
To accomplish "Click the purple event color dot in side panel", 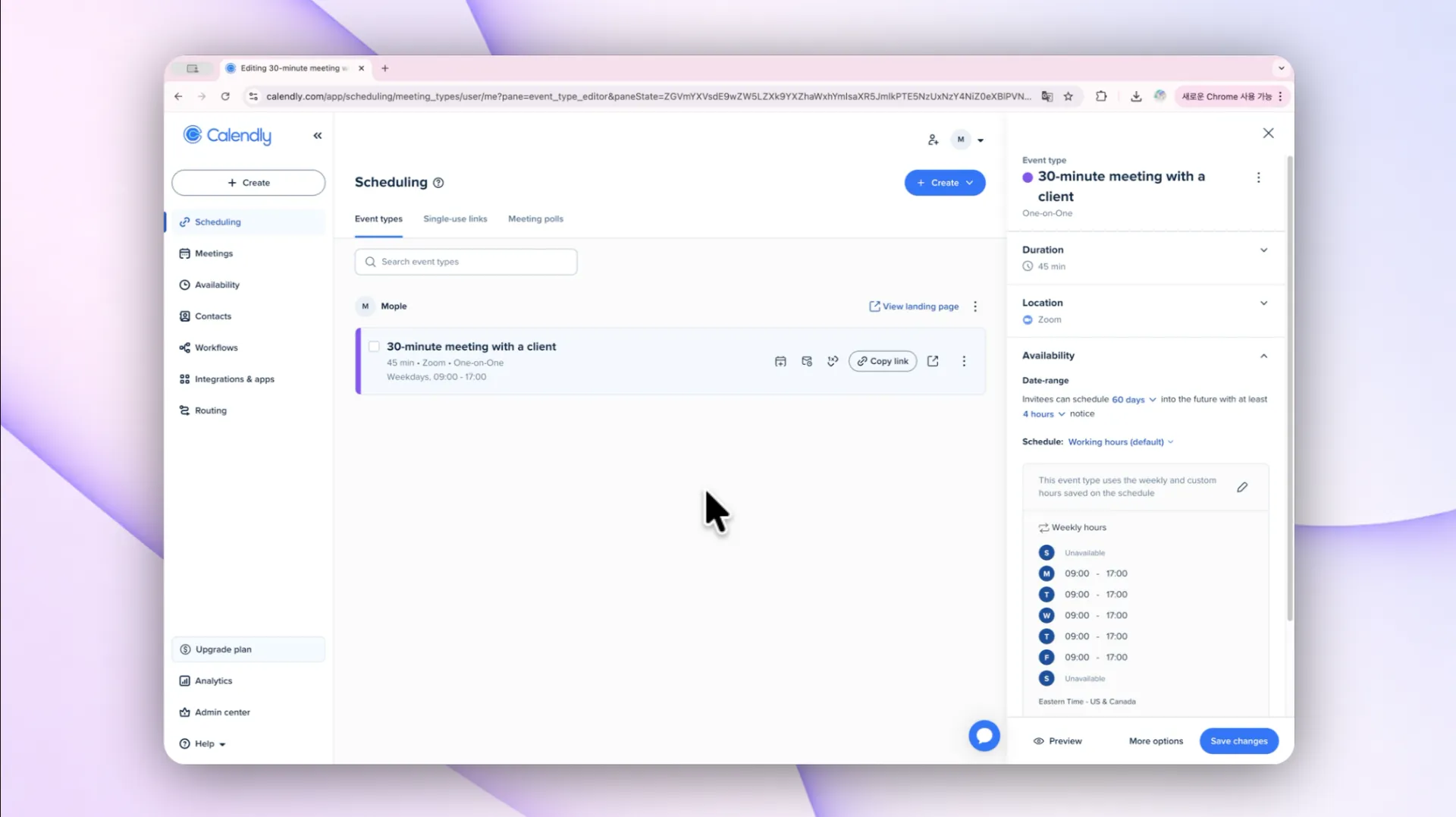I will [1028, 178].
